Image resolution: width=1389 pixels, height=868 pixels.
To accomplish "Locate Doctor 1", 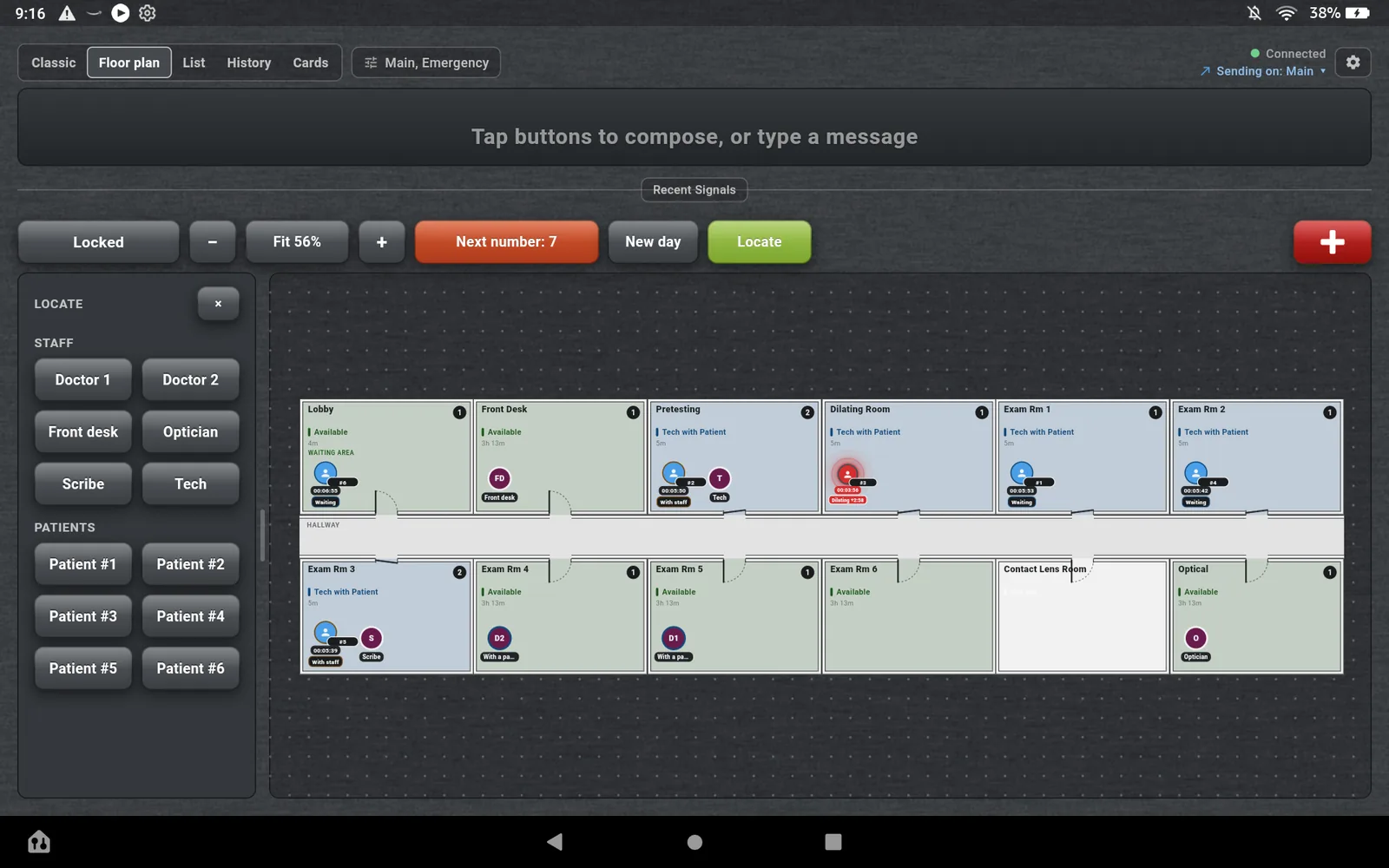I will [x=83, y=380].
